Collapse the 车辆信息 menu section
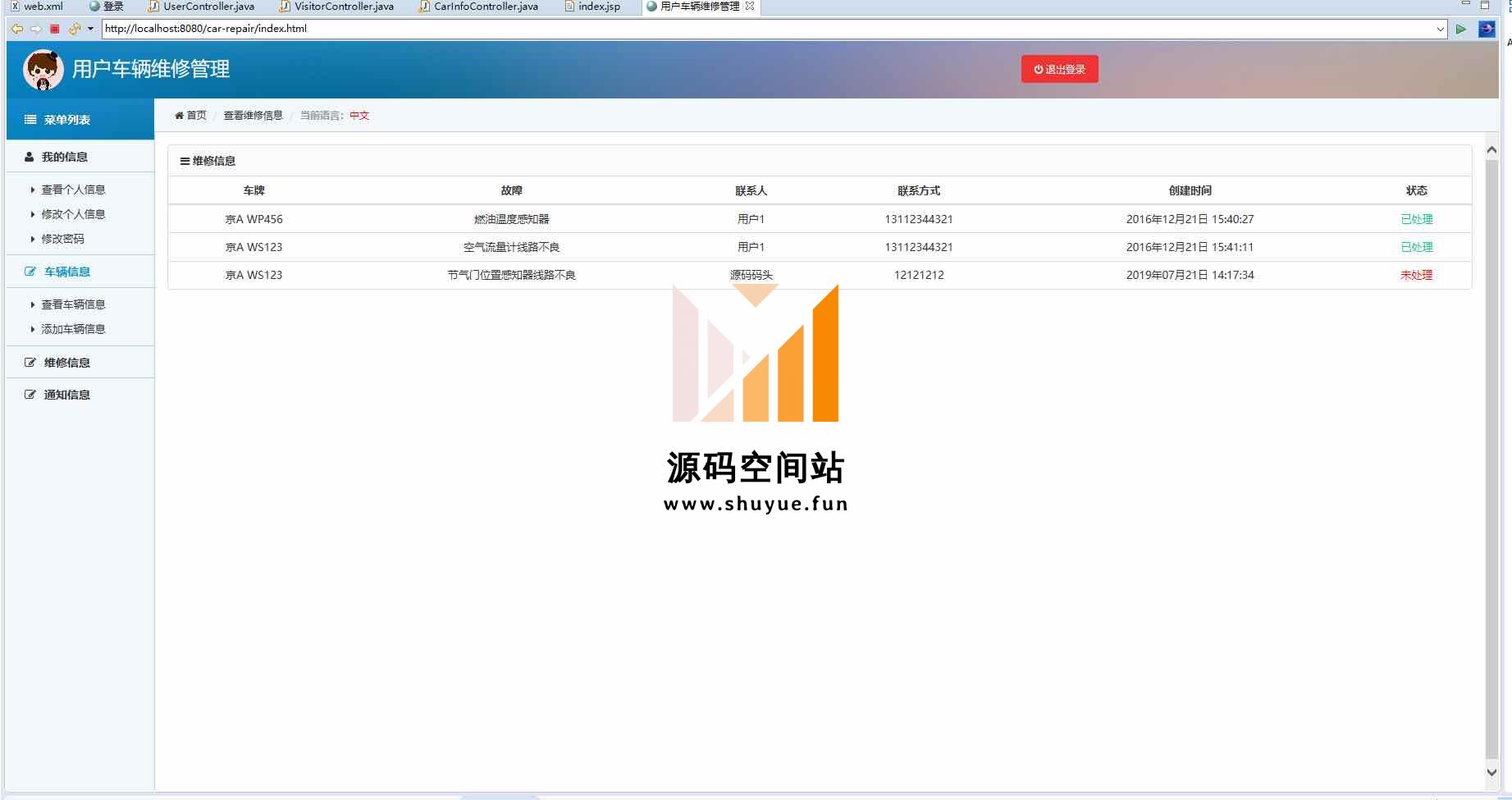 click(x=80, y=272)
